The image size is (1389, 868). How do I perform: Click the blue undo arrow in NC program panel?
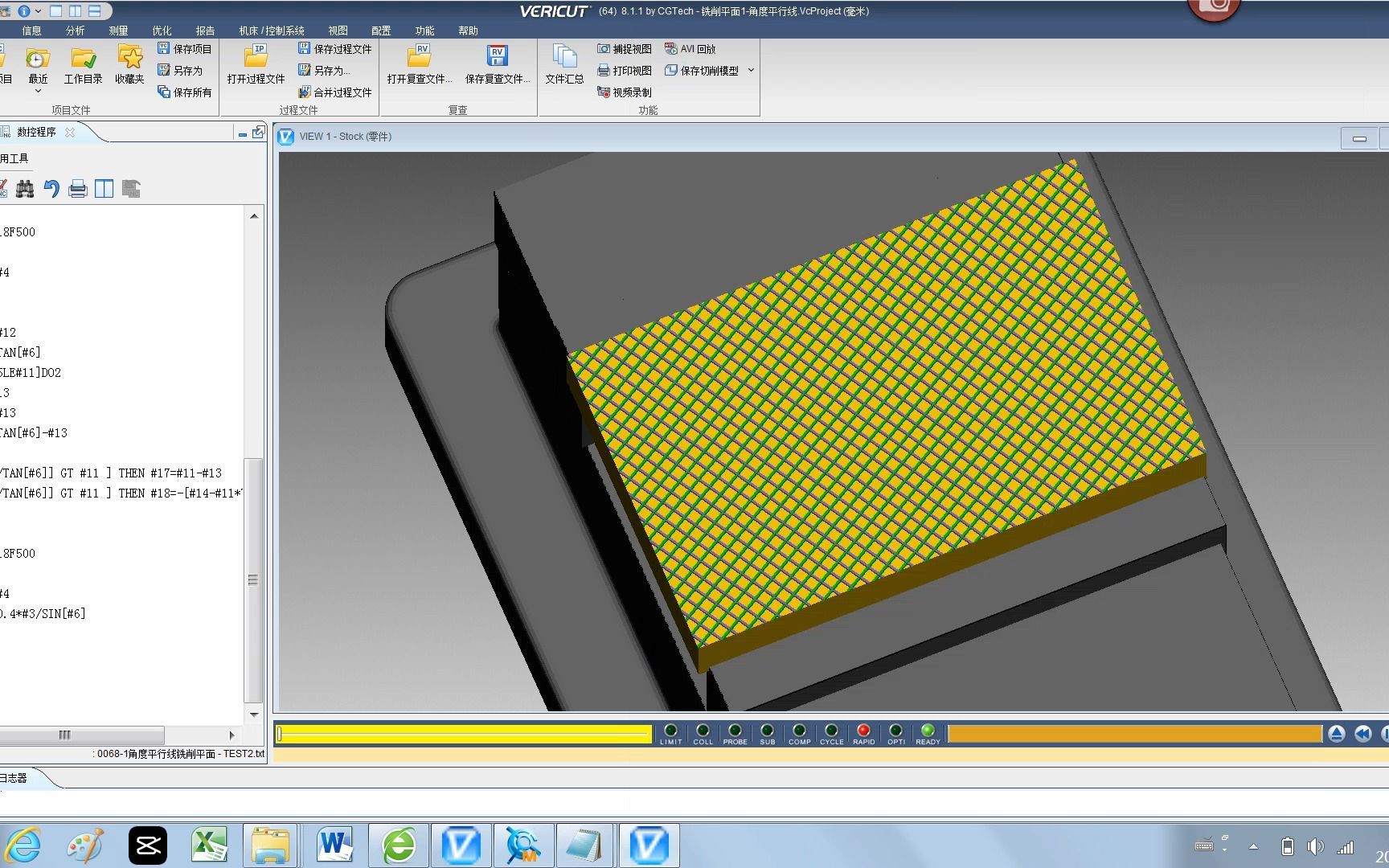click(x=51, y=189)
